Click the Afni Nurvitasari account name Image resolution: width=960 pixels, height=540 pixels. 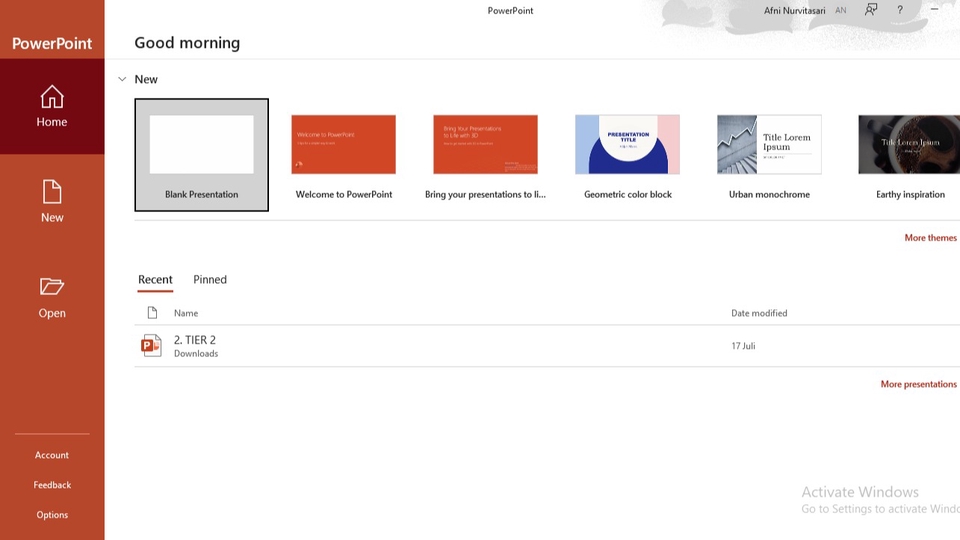click(794, 10)
